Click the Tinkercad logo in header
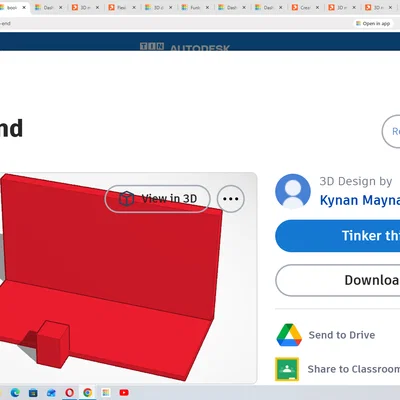 [x=152, y=46]
